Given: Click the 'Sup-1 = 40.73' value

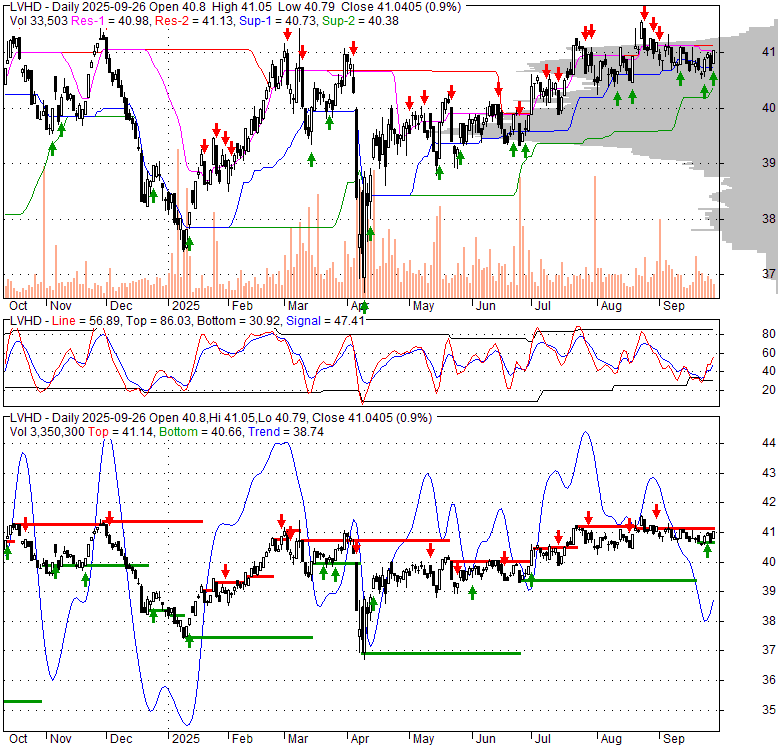Looking at the screenshot, I should [278, 21].
